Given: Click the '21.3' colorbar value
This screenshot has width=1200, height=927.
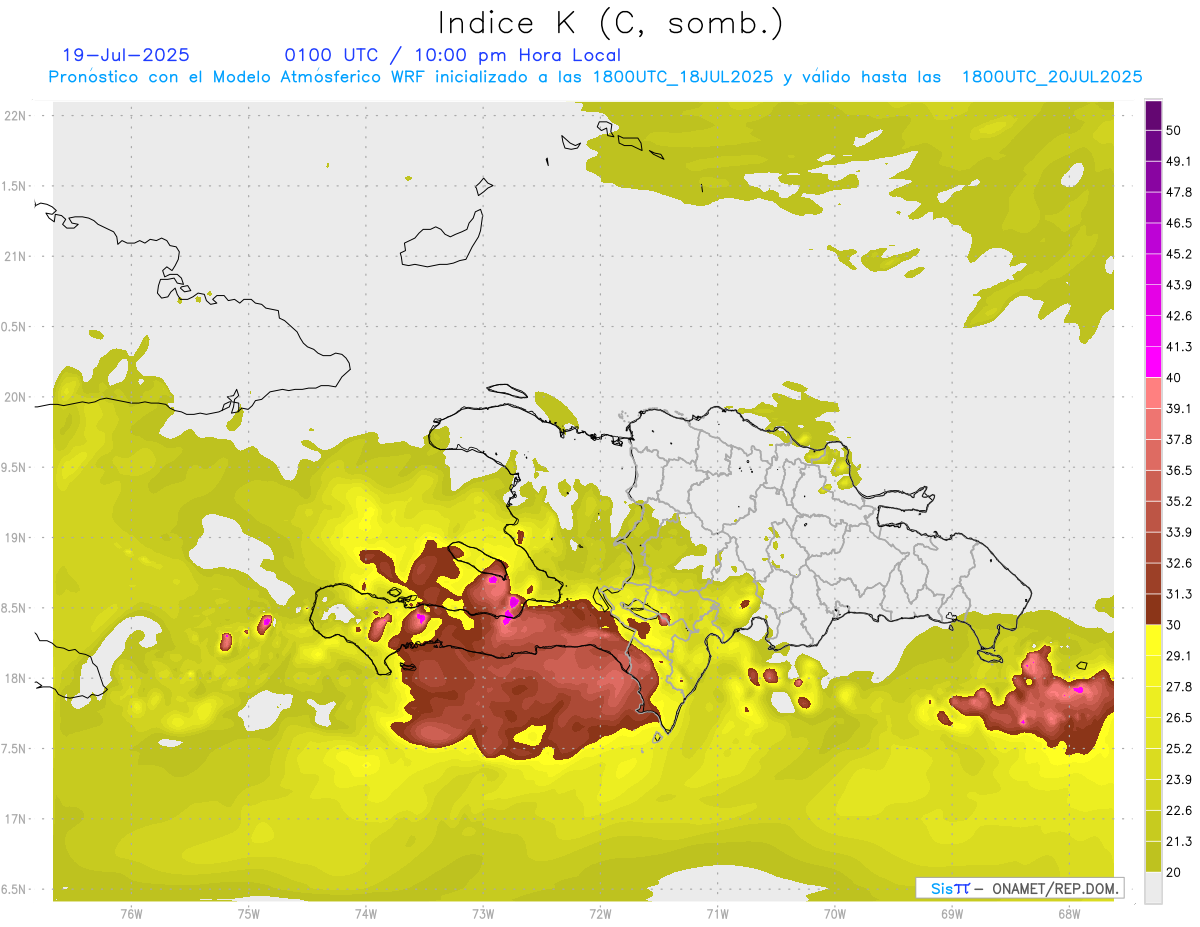Looking at the screenshot, I should point(1178,842).
